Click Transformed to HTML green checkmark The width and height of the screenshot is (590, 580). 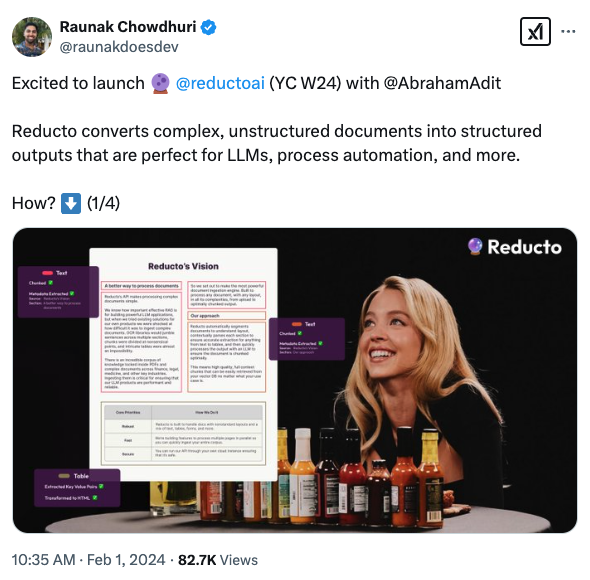point(95,498)
